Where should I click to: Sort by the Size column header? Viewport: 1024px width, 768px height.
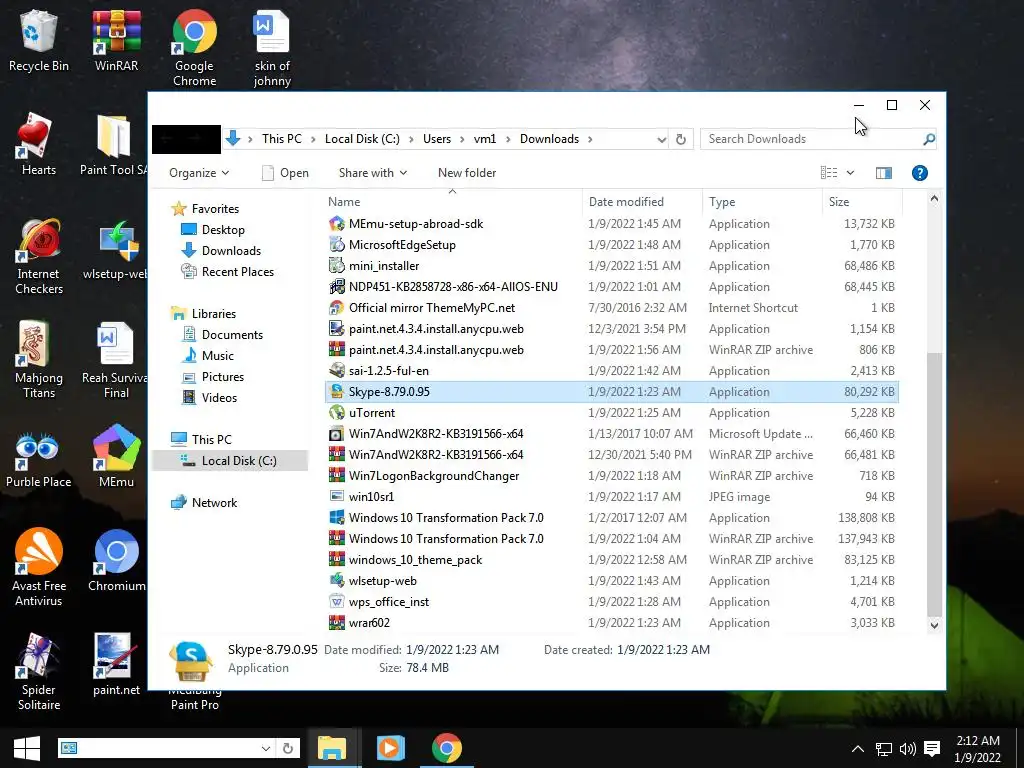[x=862, y=202]
